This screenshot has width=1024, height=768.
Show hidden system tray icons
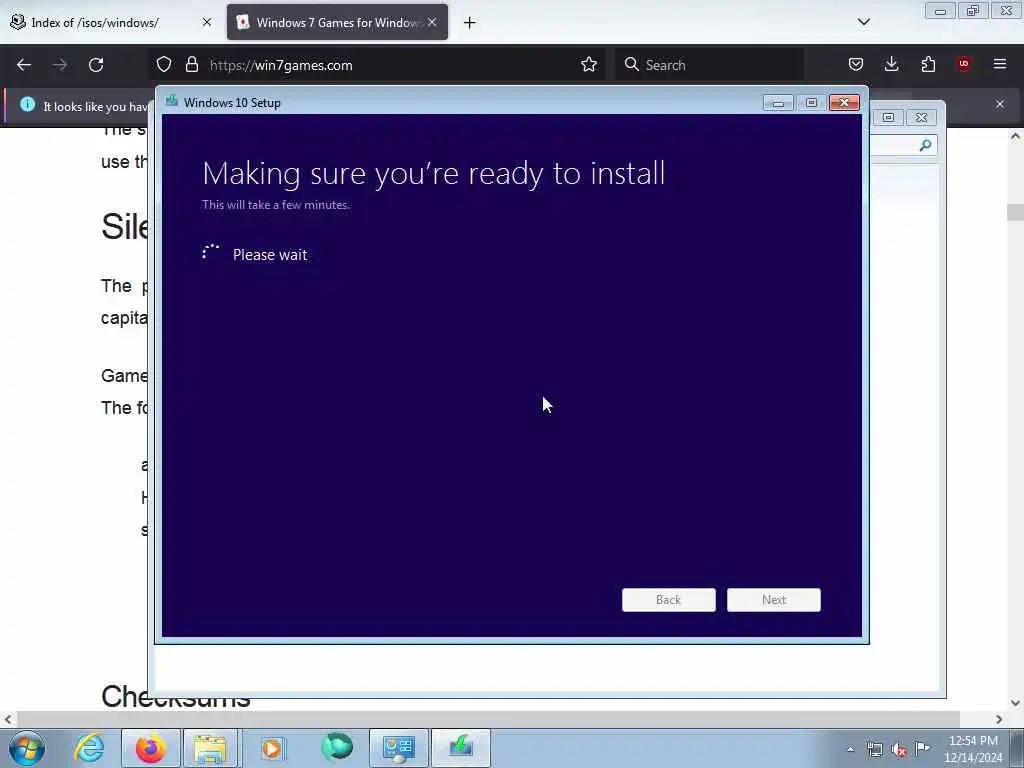(850, 750)
